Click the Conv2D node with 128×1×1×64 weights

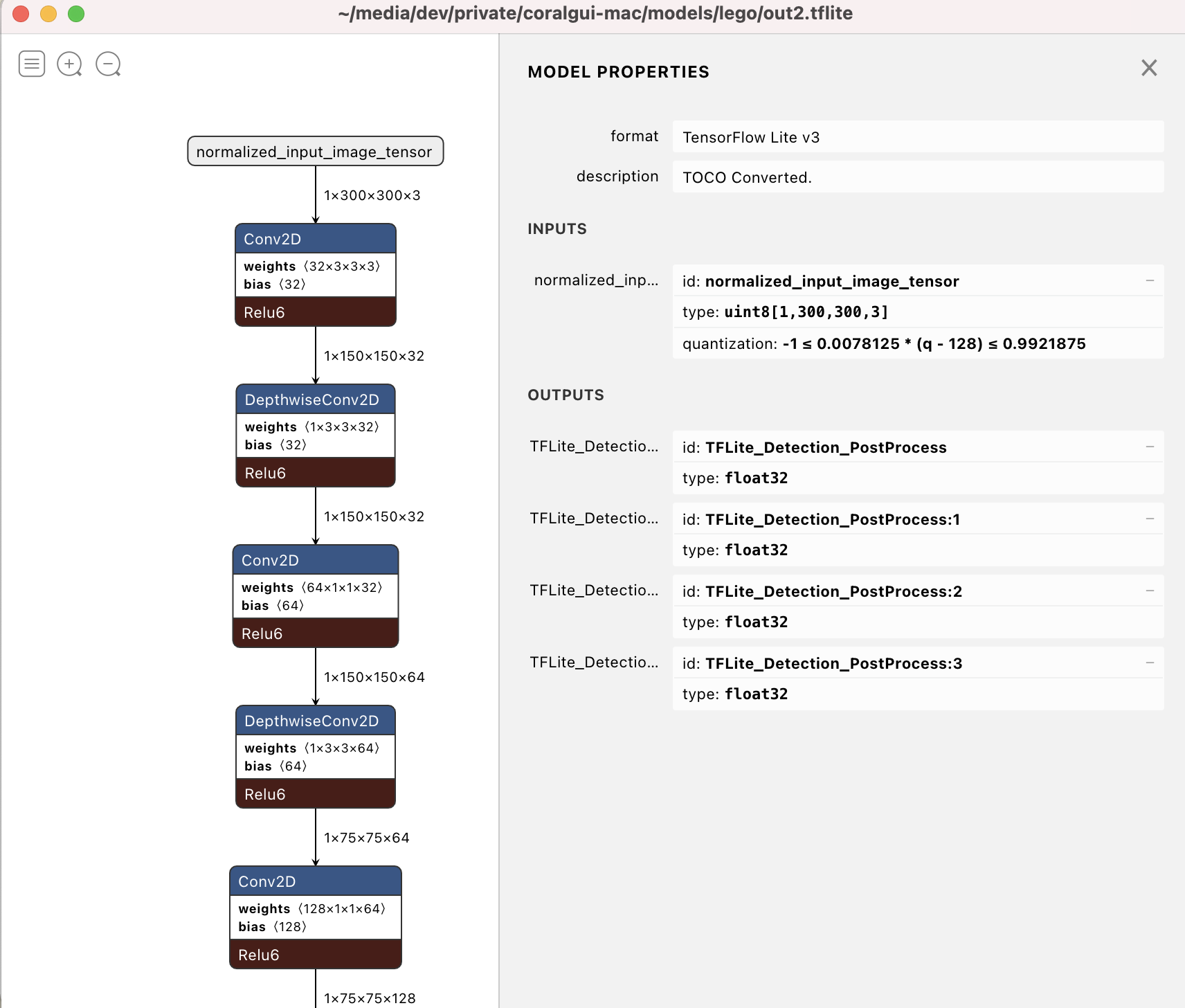(315, 881)
